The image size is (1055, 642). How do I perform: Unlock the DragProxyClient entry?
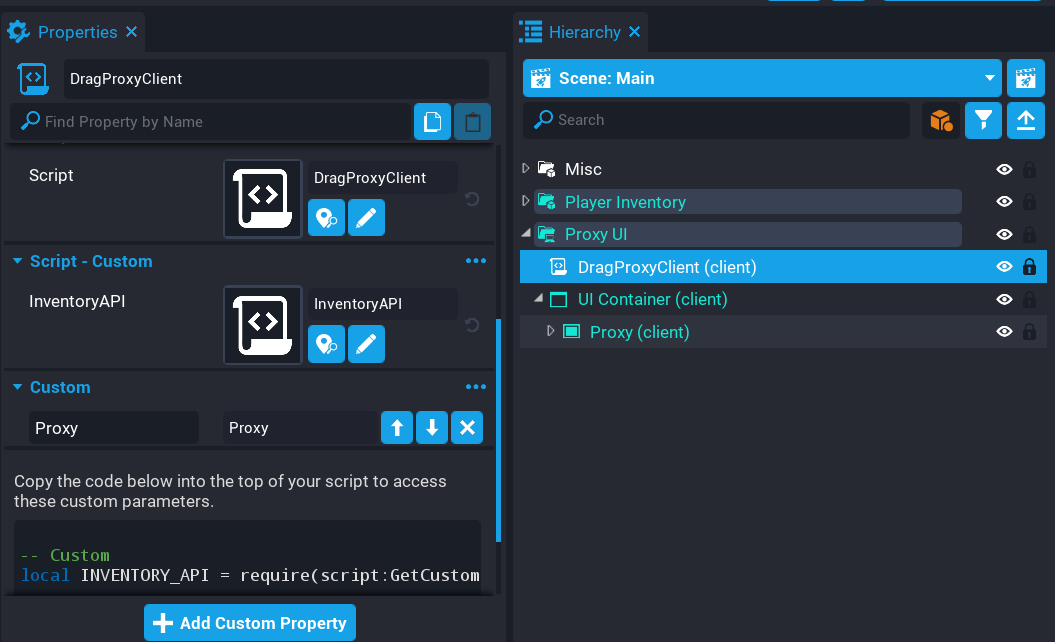(x=1031, y=266)
